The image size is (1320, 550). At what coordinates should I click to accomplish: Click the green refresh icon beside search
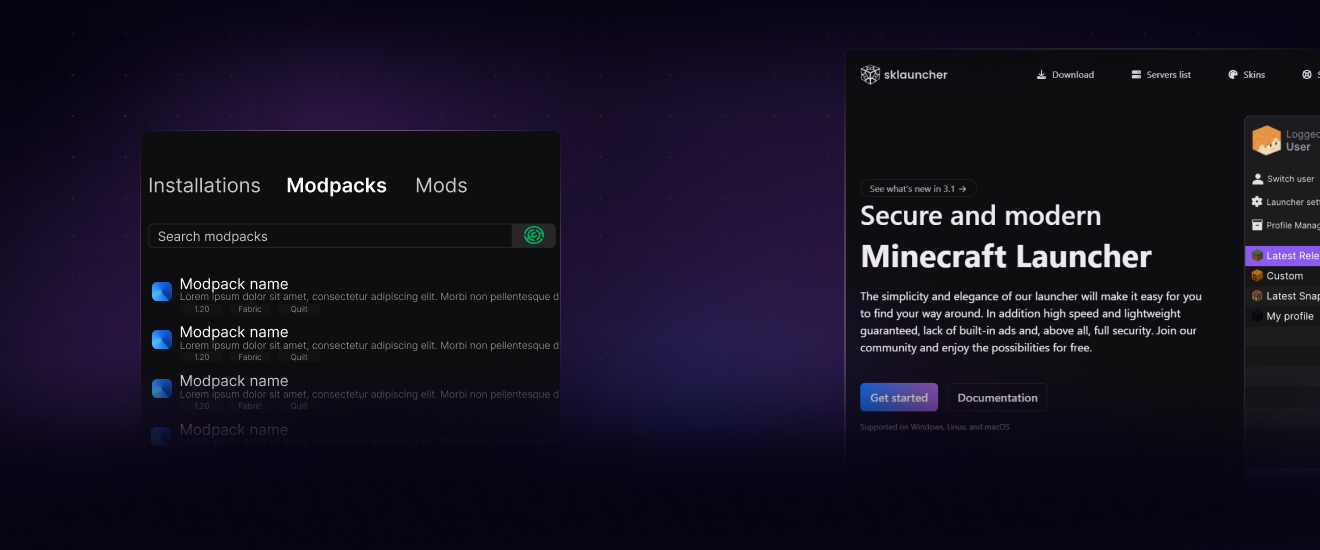pos(534,236)
